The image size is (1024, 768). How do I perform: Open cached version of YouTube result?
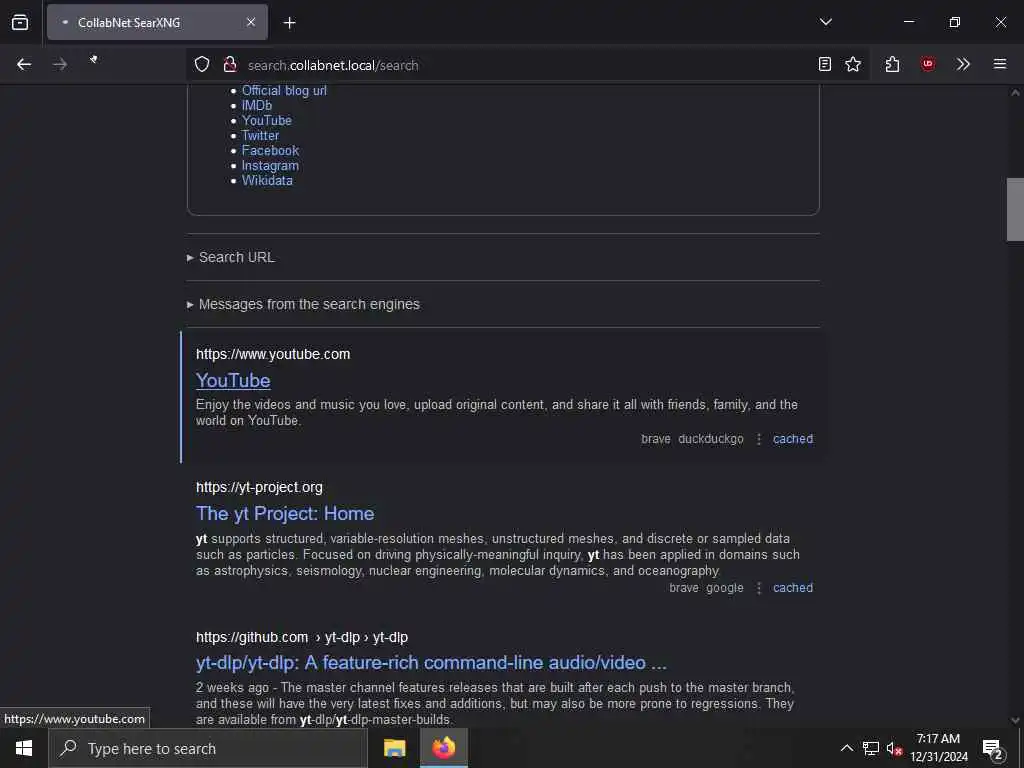tap(793, 439)
